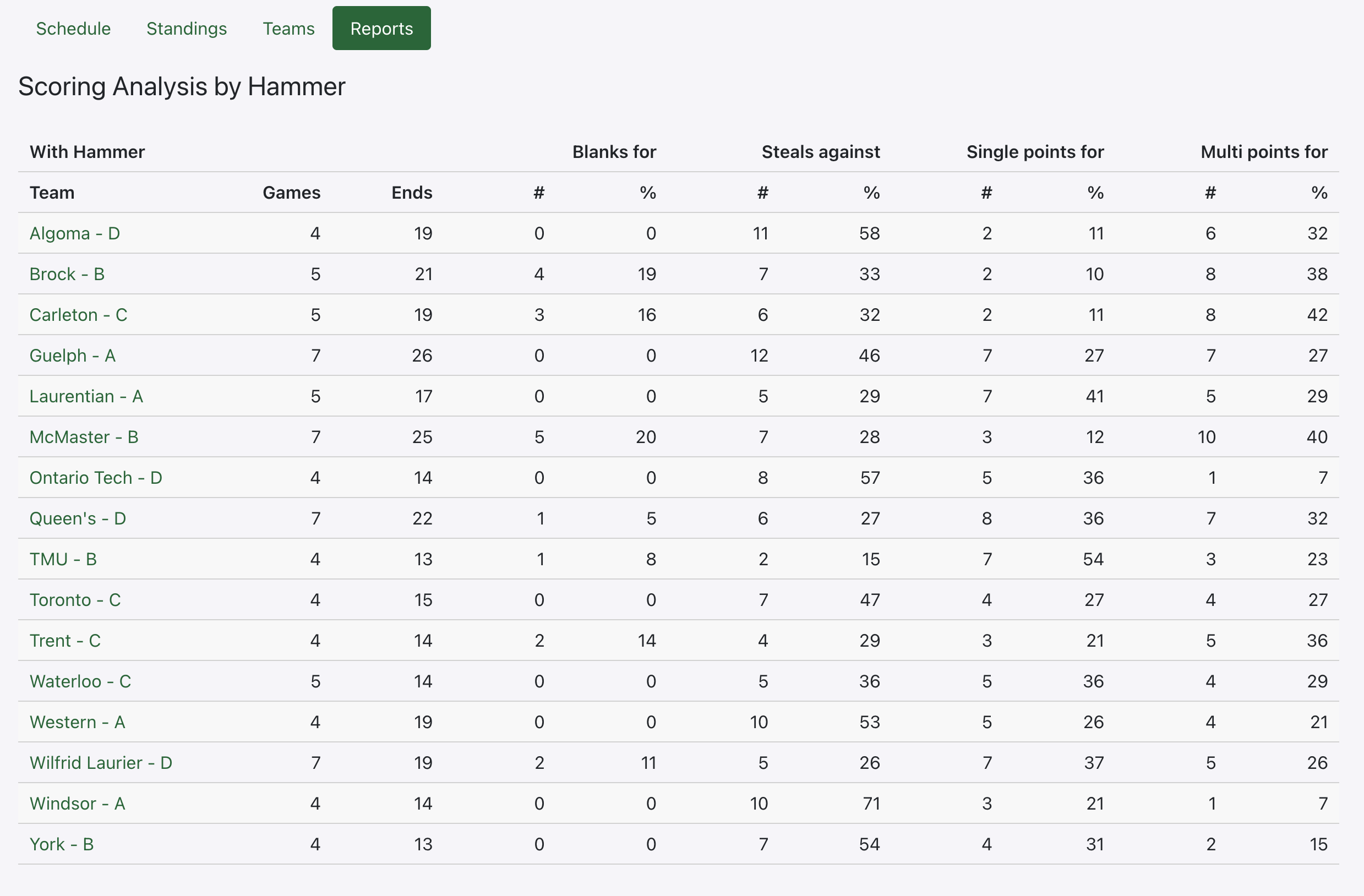Select the York - B link
Image resolution: width=1364 pixels, height=896 pixels.
[61, 843]
